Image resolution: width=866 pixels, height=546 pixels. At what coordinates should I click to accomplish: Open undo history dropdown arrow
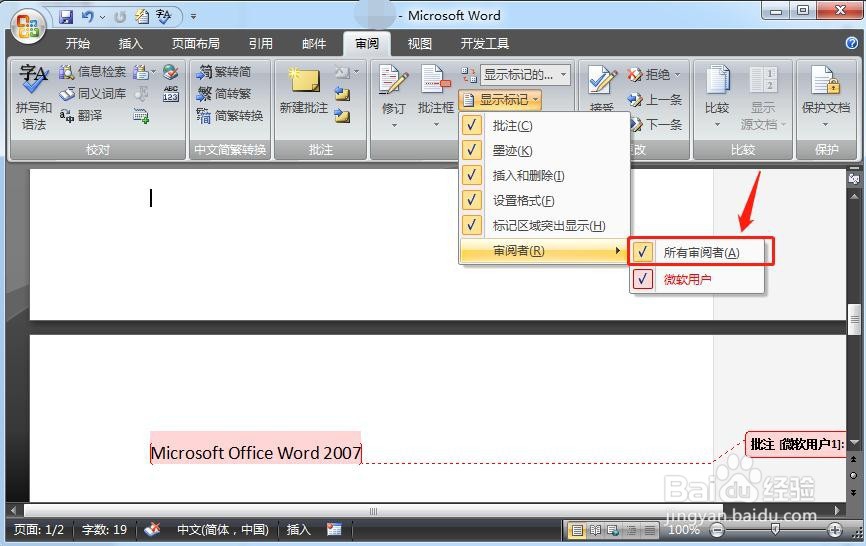pos(103,18)
